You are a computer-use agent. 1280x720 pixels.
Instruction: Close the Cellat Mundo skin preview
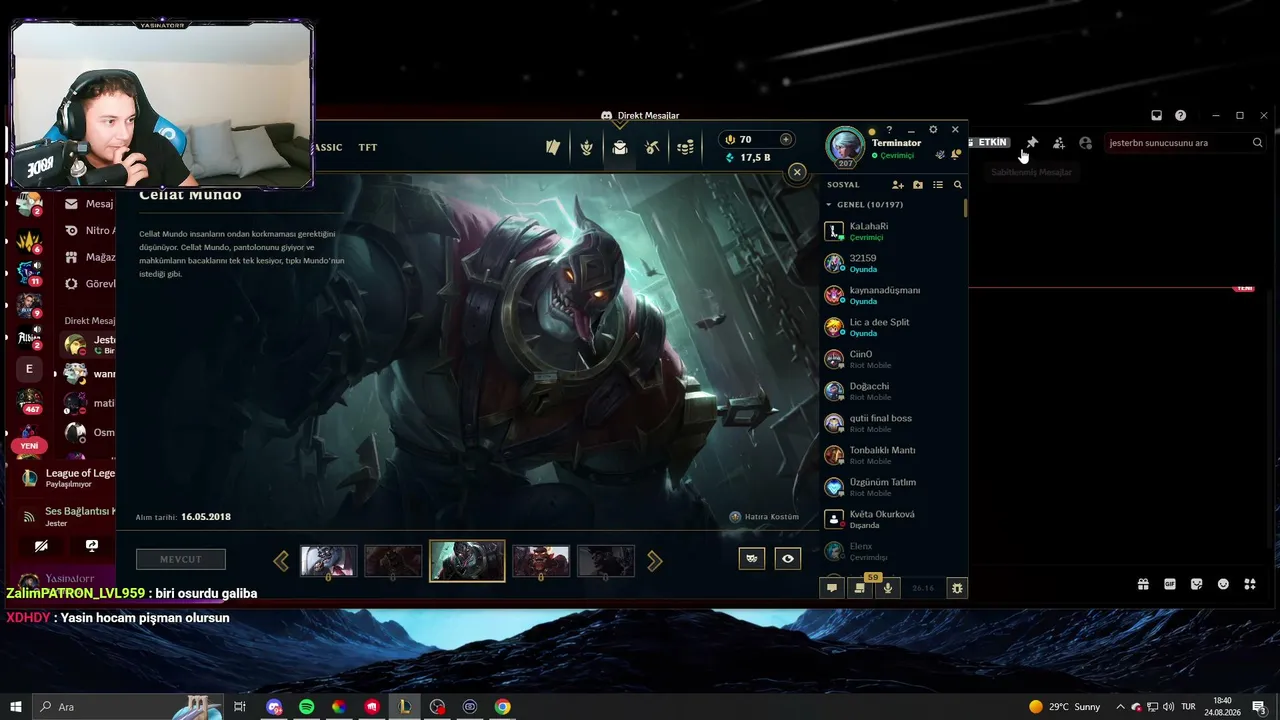(797, 172)
